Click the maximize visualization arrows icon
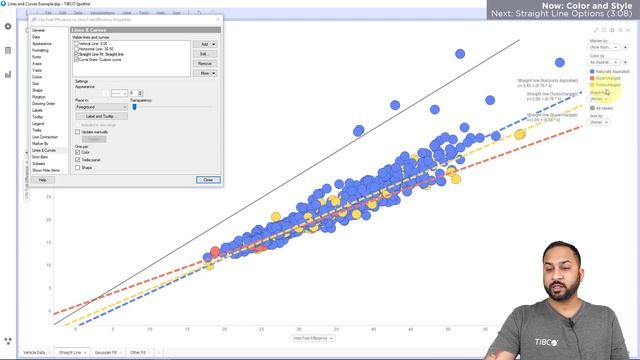Image resolution: width=640 pixels, height=360 pixels. coord(596,30)
